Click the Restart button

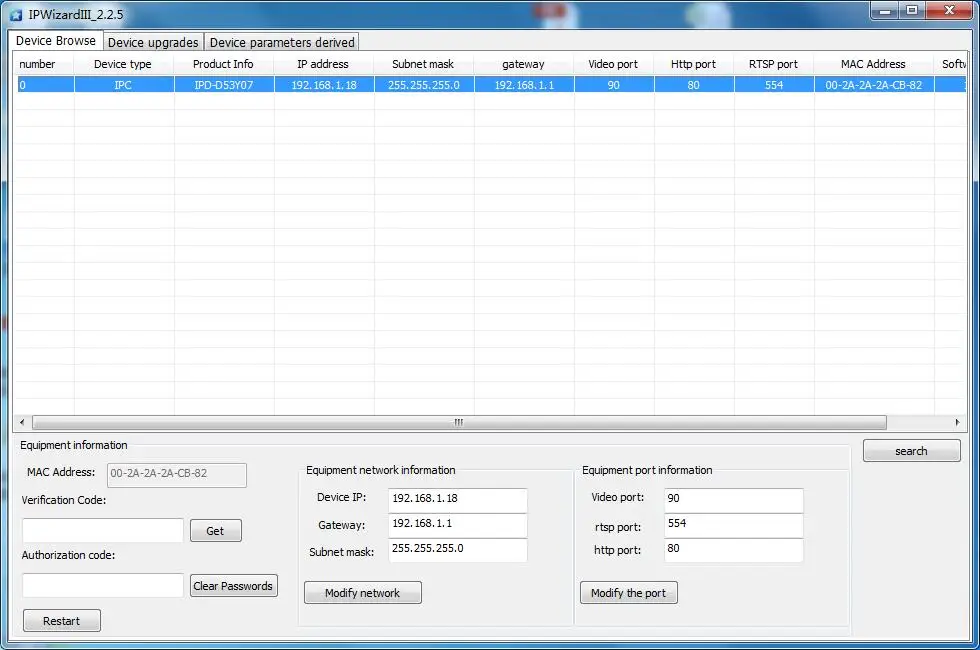pos(61,621)
